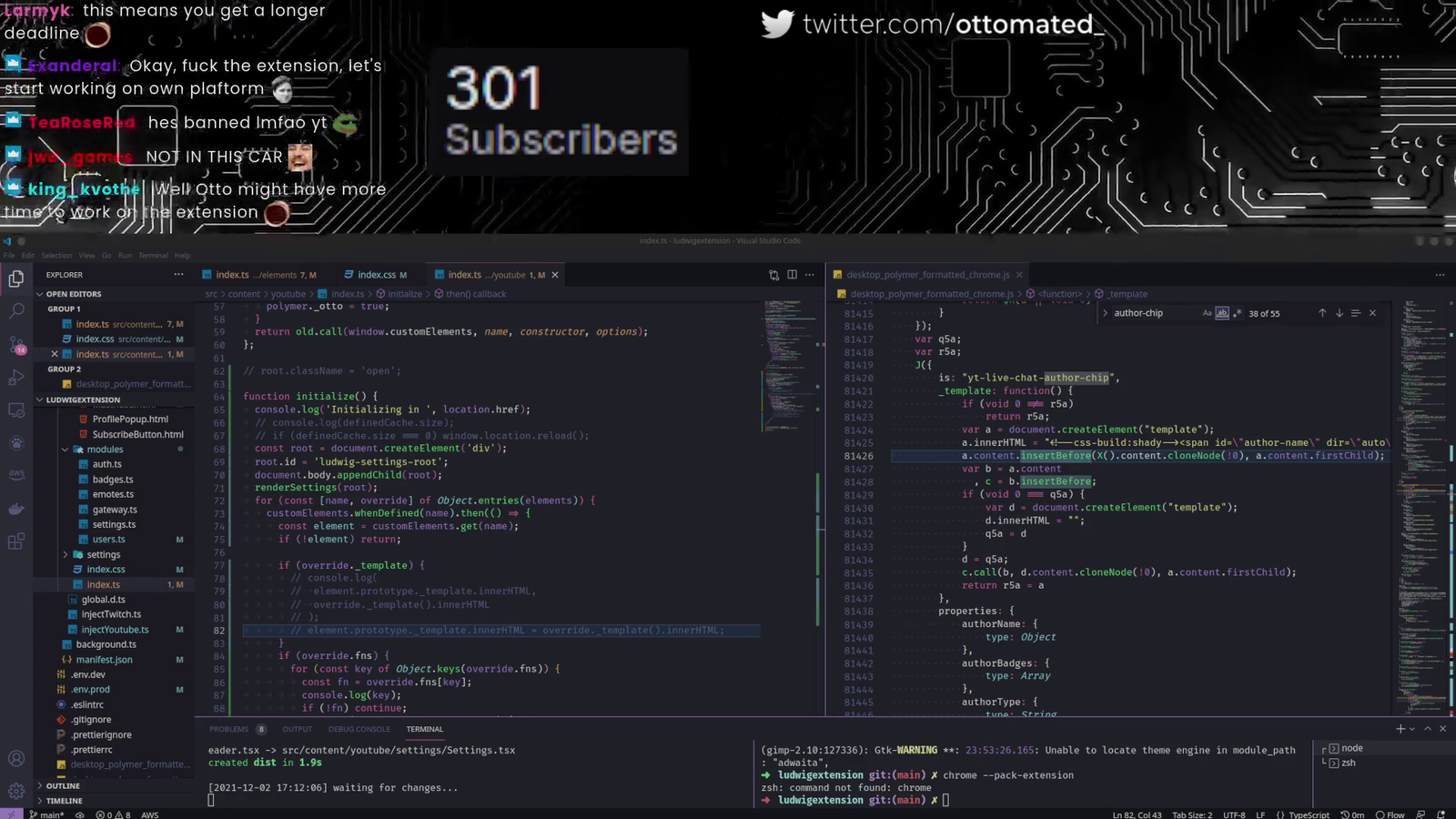Expand the settings folder
1456x819 pixels.
[x=103, y=555]
